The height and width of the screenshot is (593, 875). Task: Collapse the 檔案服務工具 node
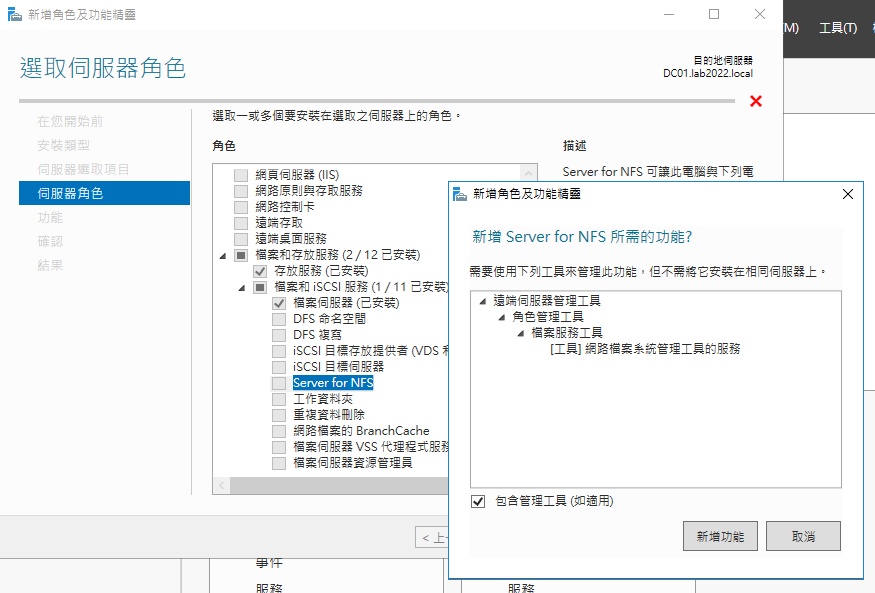coord(521,334)
